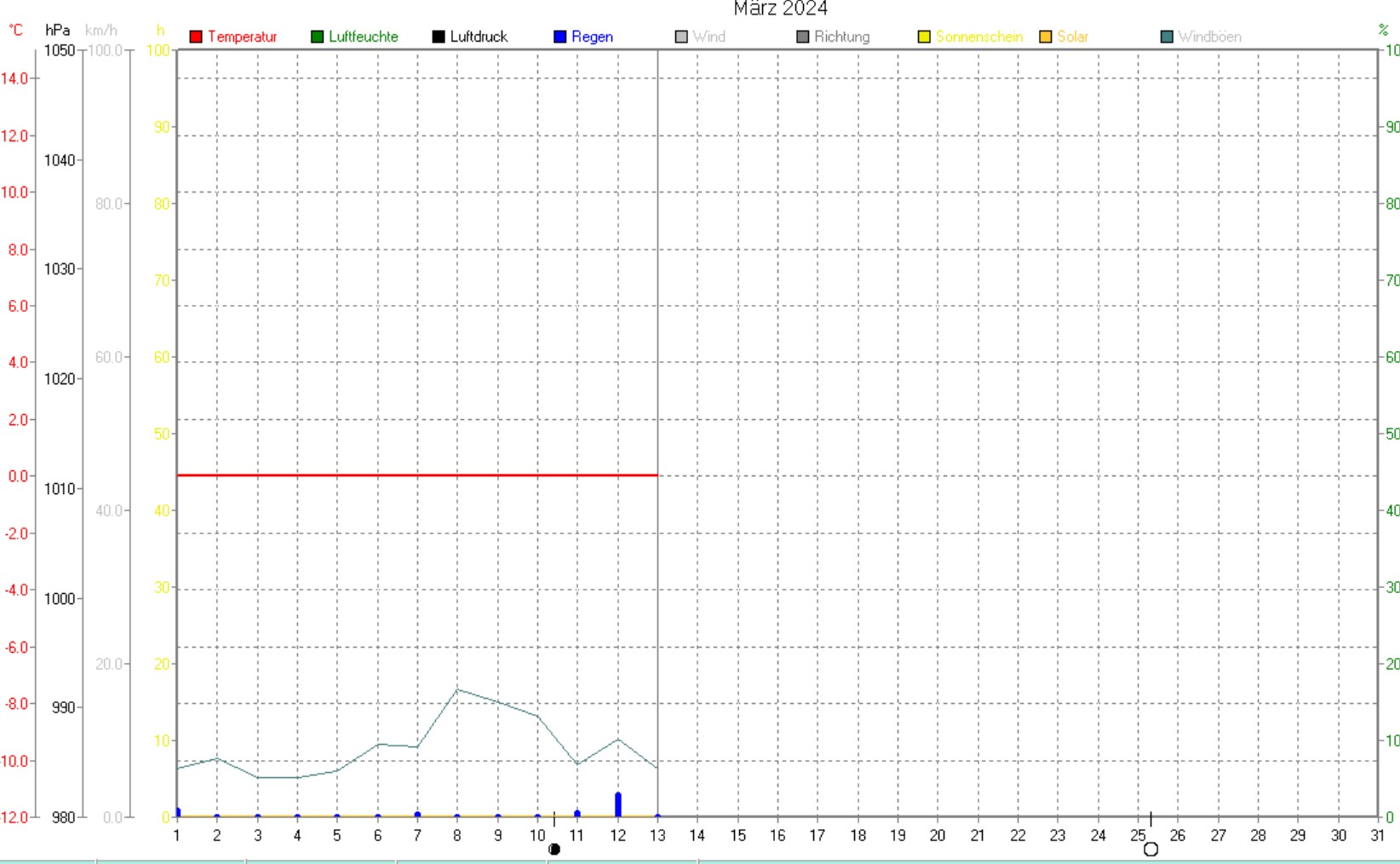
Task: Click the yellow Sonnenschein legend square
Action: [x=924, y=37]
